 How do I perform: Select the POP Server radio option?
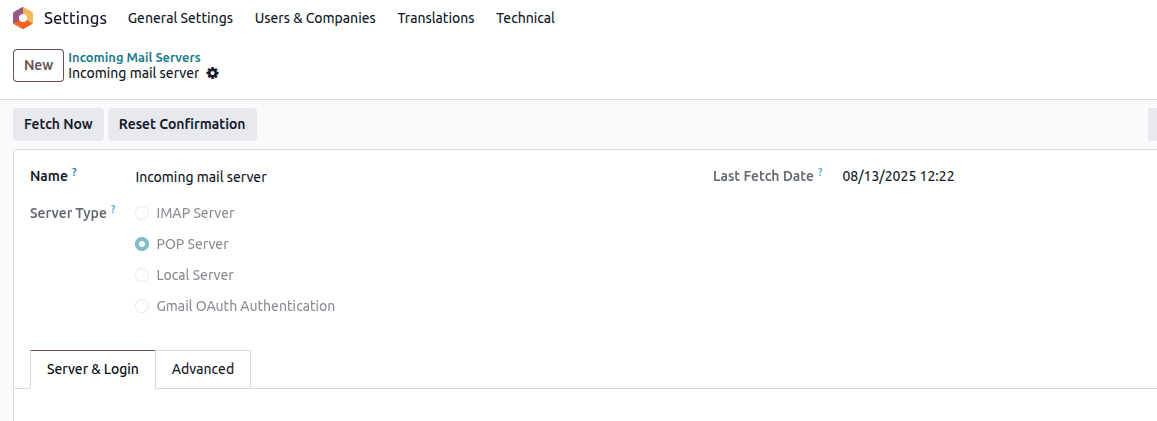pos(142,244)
